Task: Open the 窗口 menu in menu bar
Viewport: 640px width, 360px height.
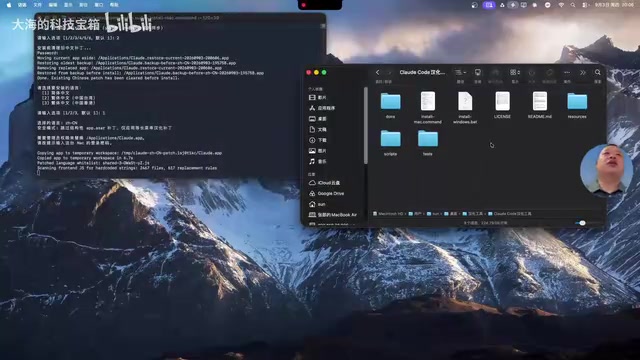Action: [99, 5]
